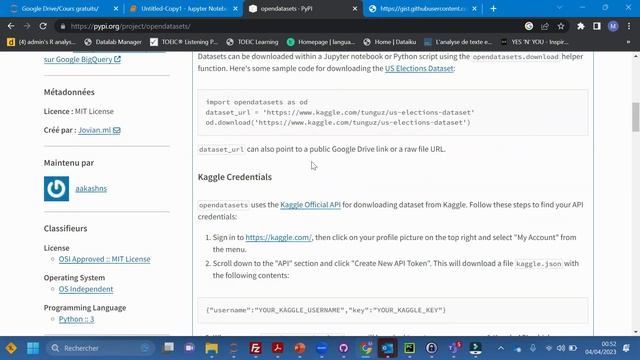Open Microsoft Teams from the taskbar
Screen dimensions: 640x360
click(453, 348)
